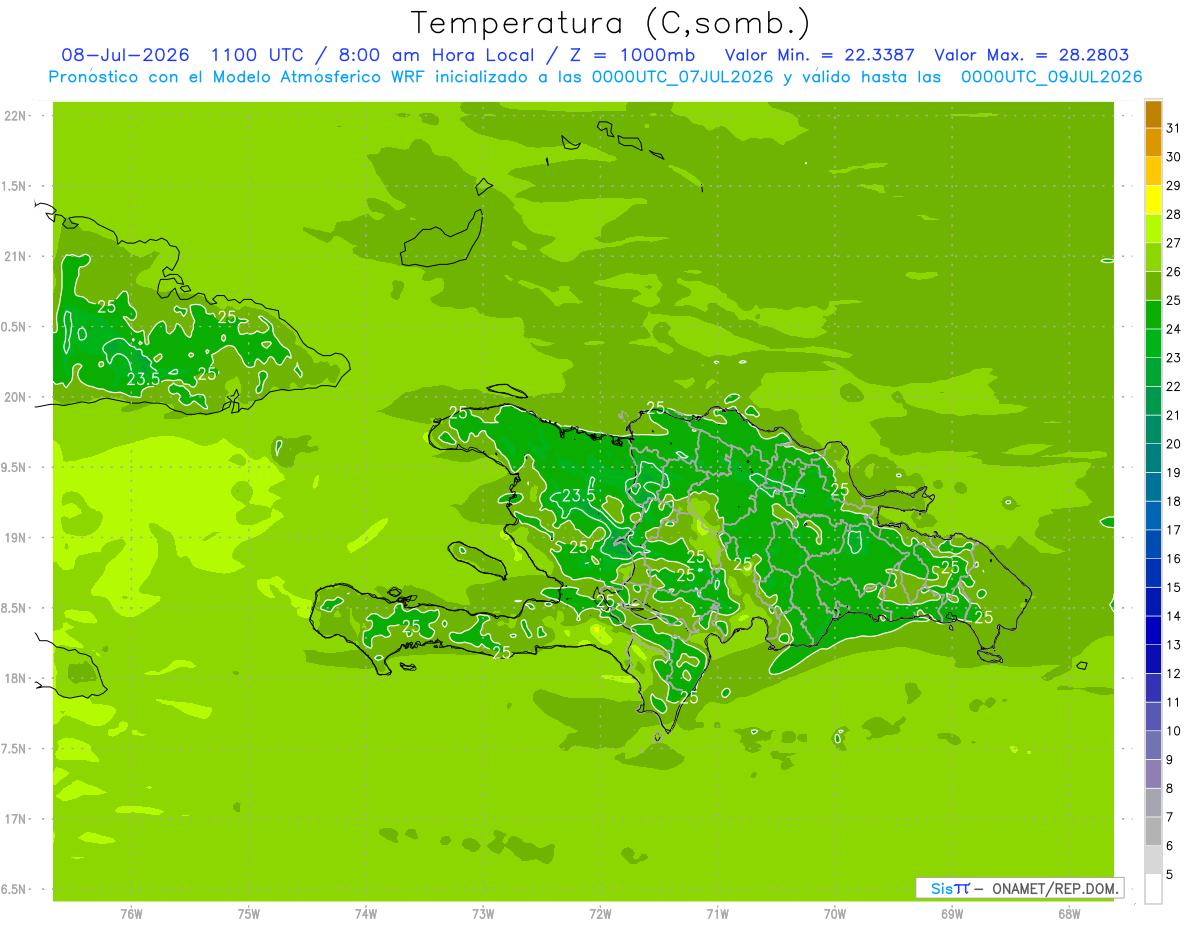This screenshot has height=927, width=1200.
Task: Click the '73W' longitude axis label
Action: click(483, 914)
